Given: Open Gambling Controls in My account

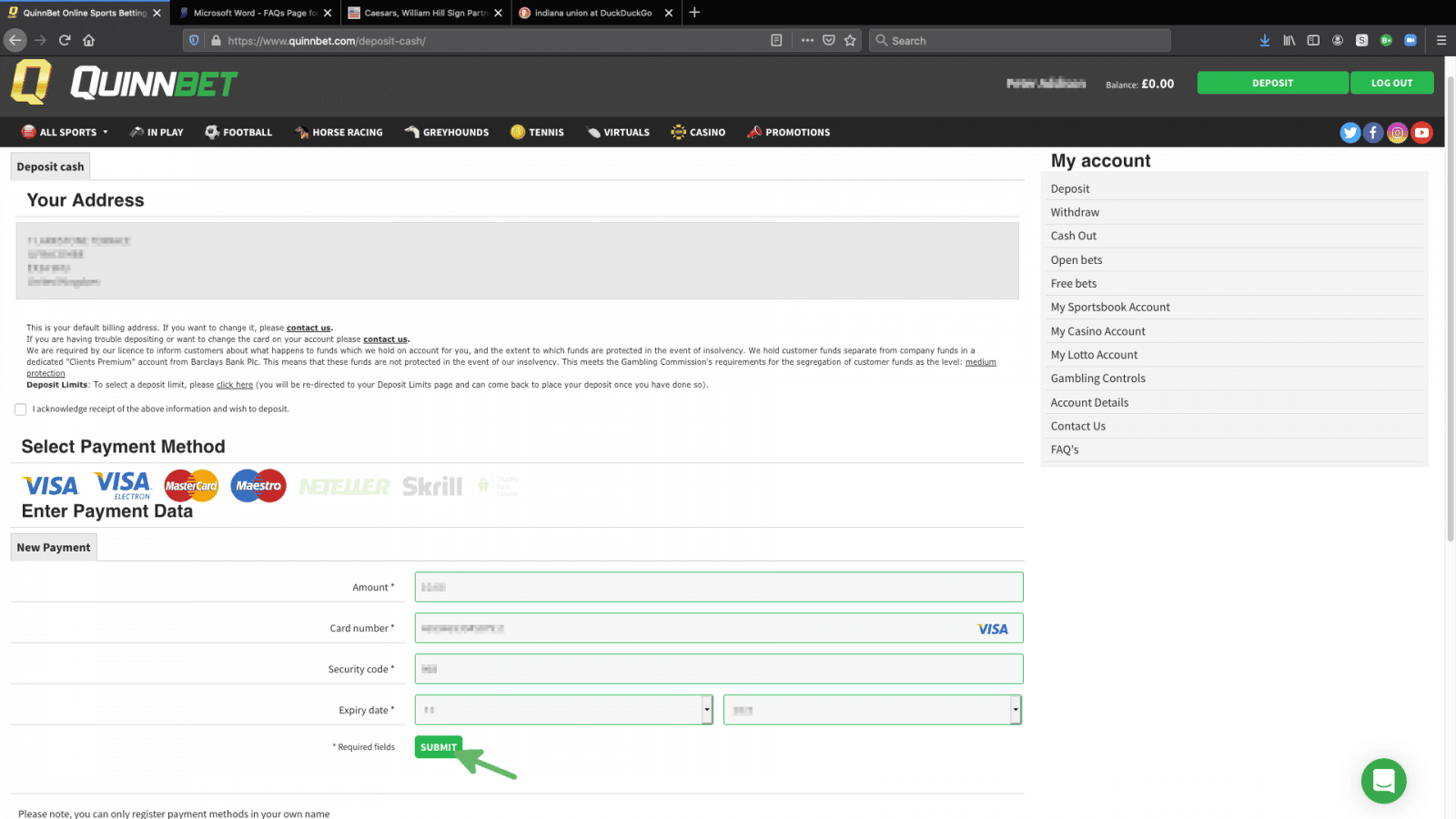Looking at the screenshot, I should click(1097, 379).
